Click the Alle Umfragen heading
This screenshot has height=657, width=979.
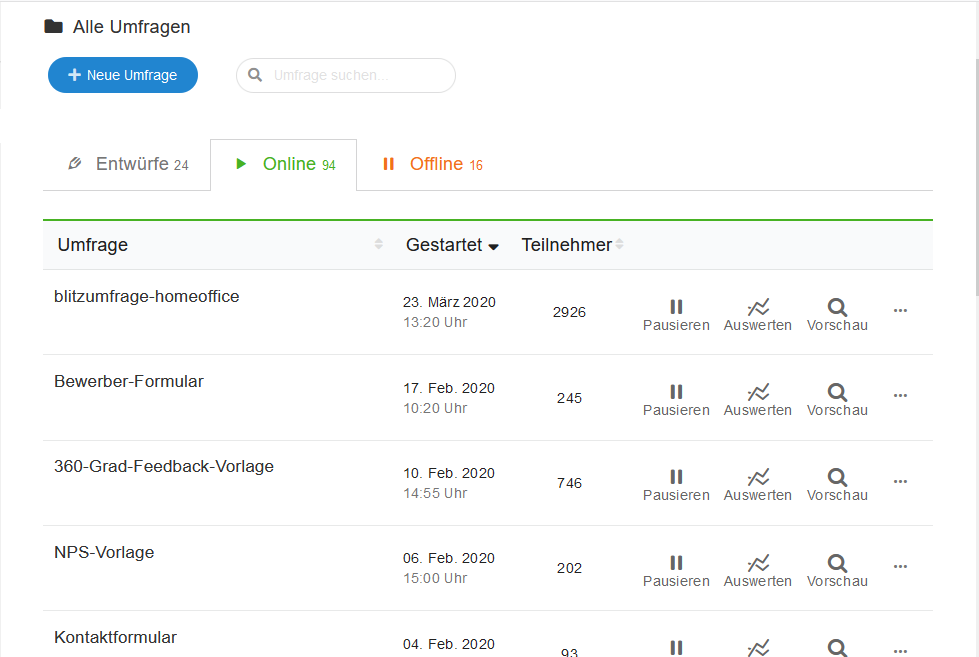[x=132, y=27]
